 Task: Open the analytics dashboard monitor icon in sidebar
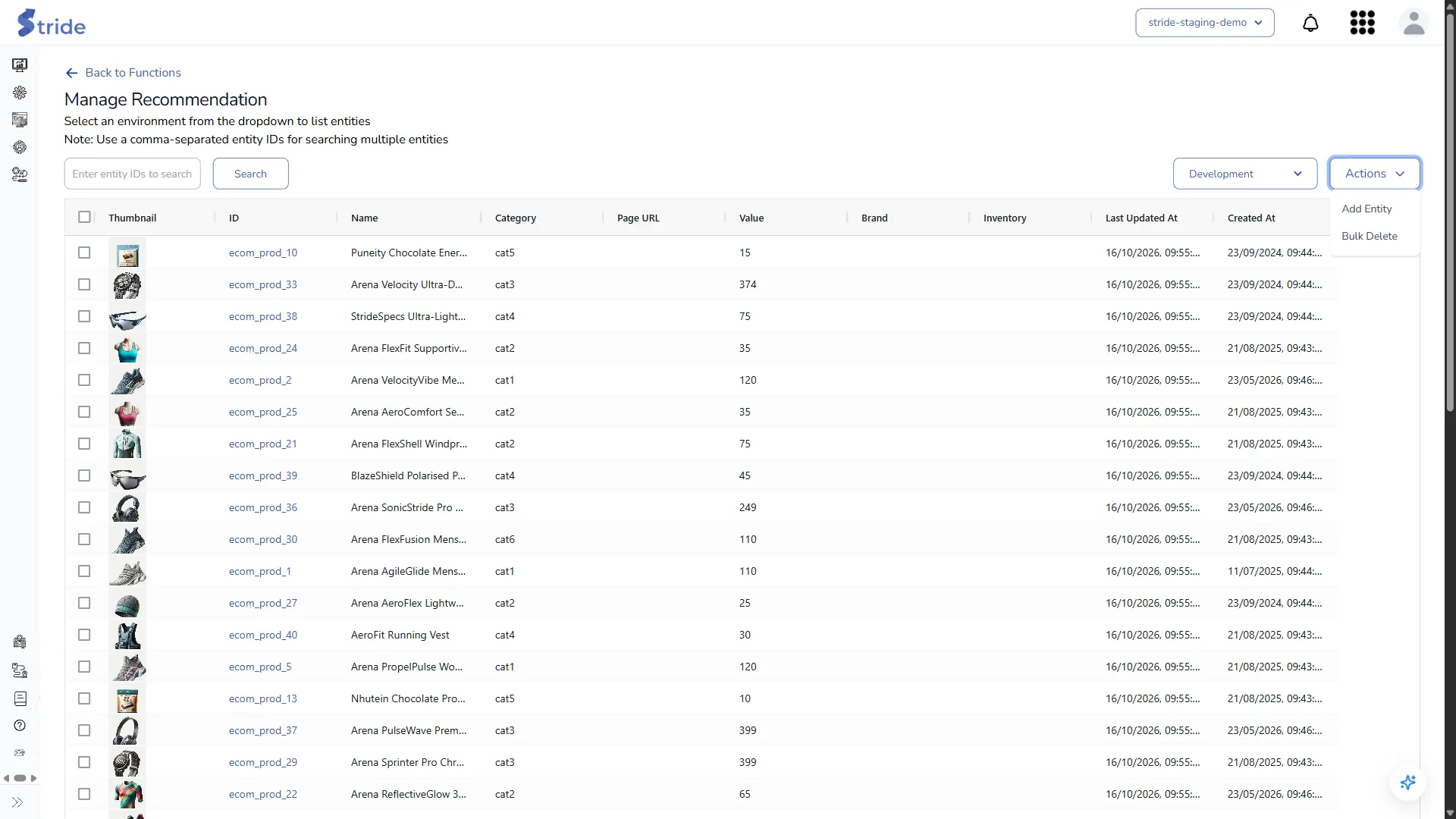coord(20,65)
